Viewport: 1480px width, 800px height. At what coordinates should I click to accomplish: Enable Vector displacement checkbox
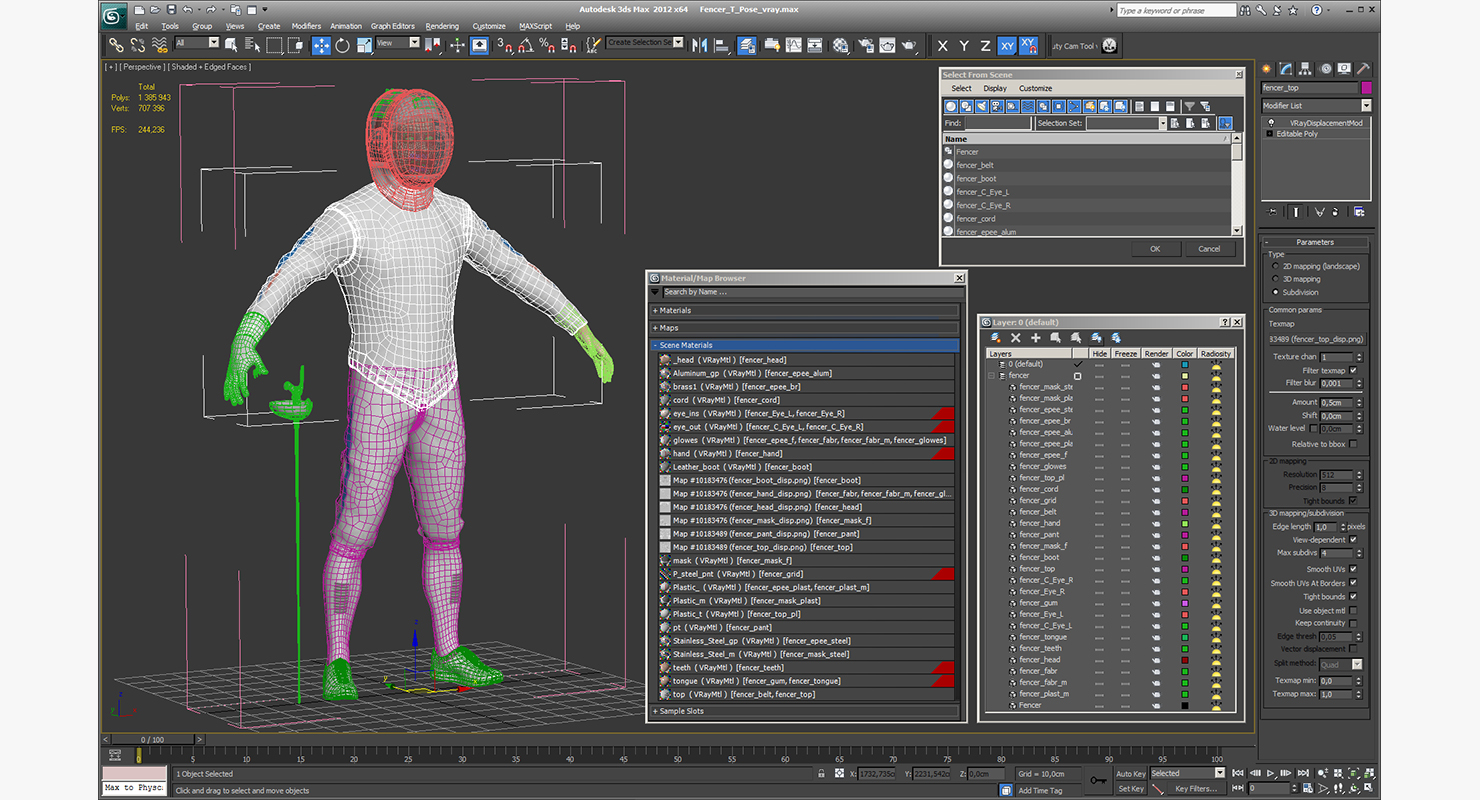1353,649
